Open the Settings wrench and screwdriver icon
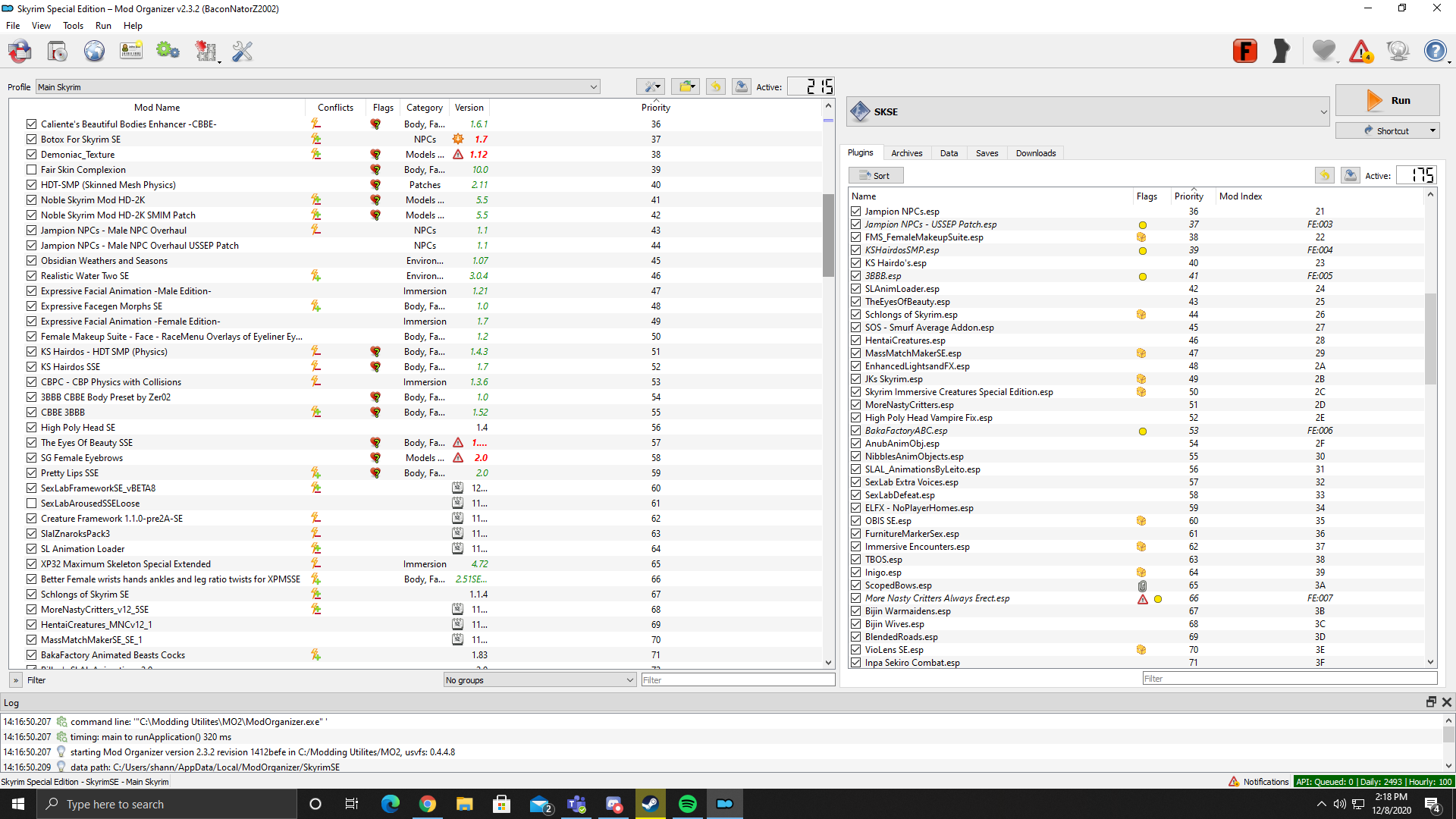The image size is (1456, 819). [242, 52]
